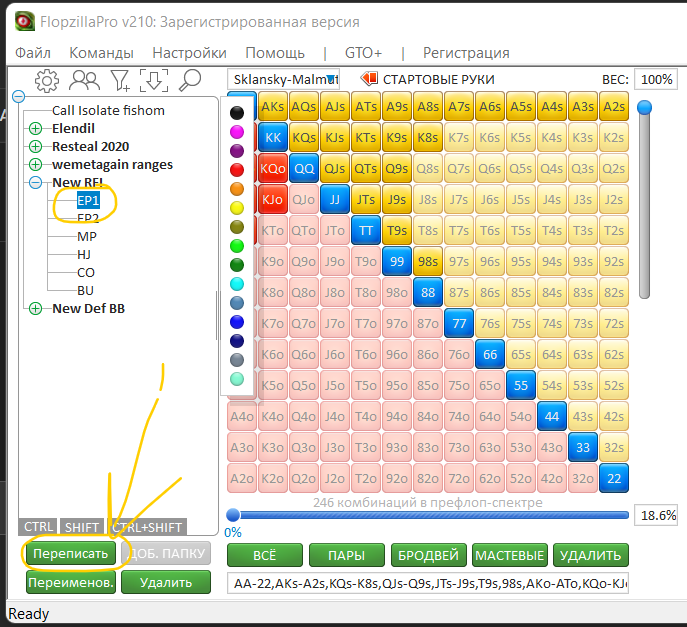Image resolution: width=687 pixels, height=627 pixels.
Task: Pick the black color ball
Action: pos(237,113)
